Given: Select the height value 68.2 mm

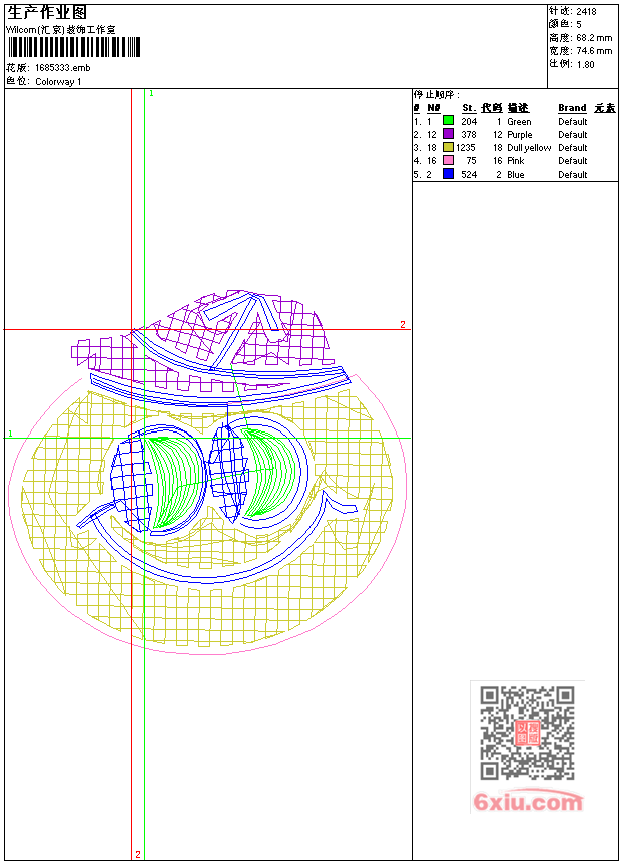Looking at the screenshot, I should pos(594,38).
